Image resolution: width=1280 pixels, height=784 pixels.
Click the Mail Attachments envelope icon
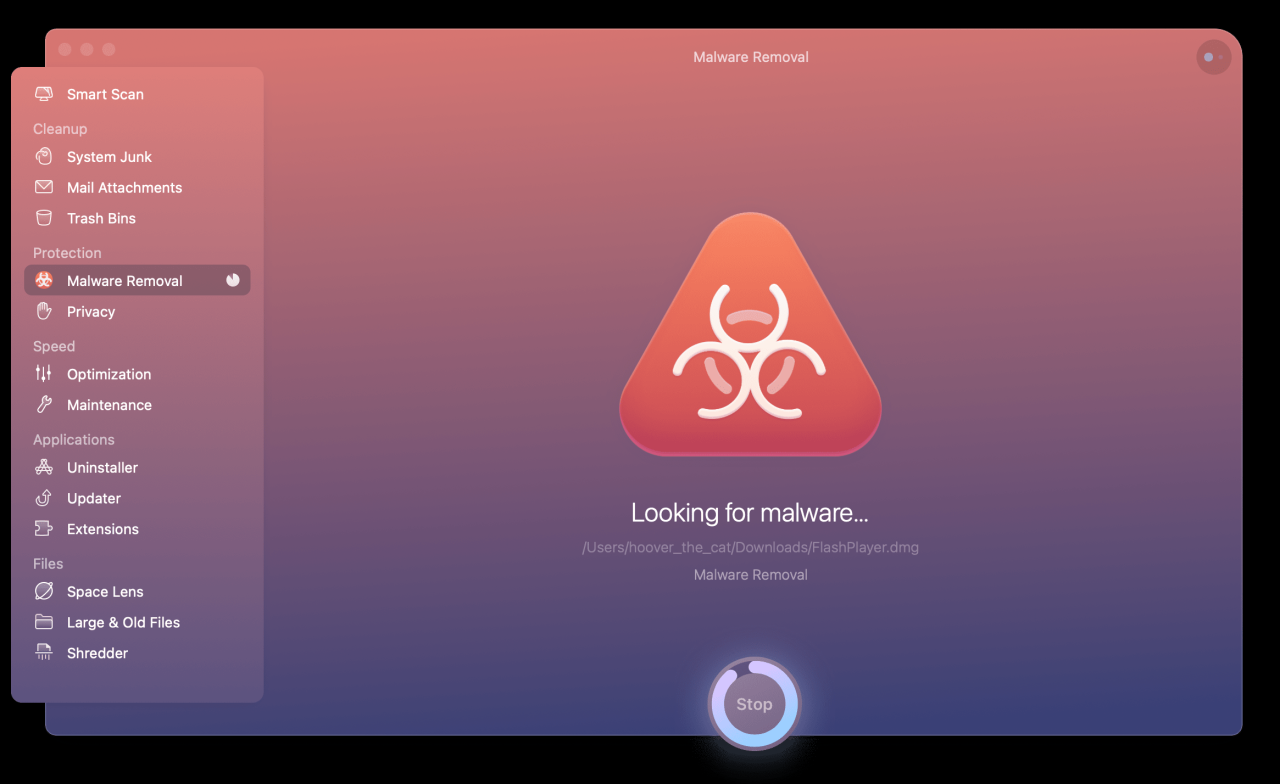[44, 187]
